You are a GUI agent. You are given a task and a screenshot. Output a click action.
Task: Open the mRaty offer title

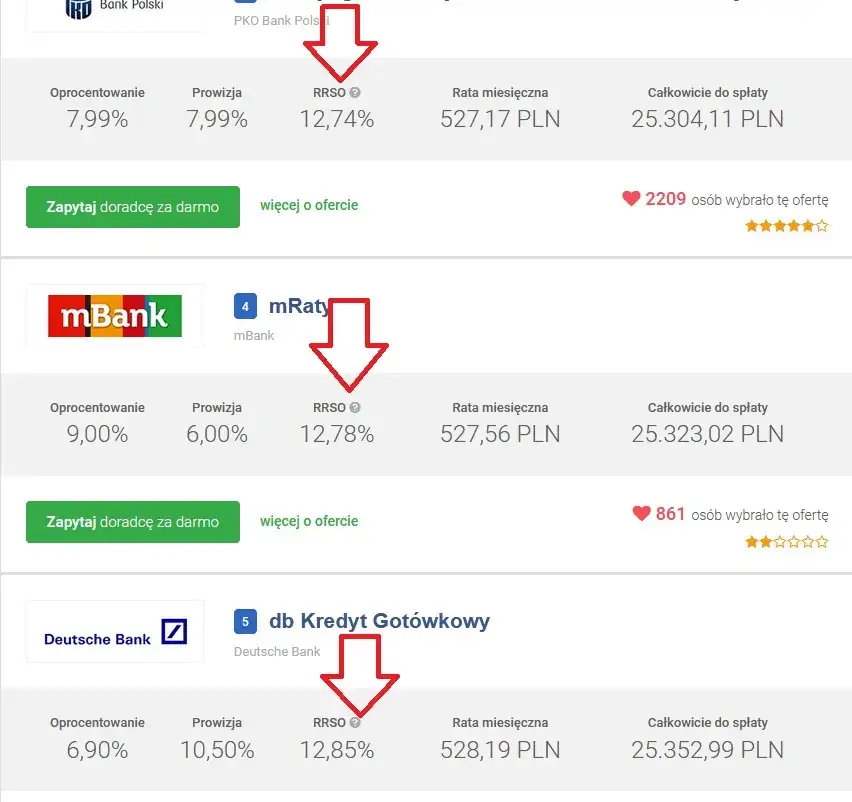coord(299,306)
